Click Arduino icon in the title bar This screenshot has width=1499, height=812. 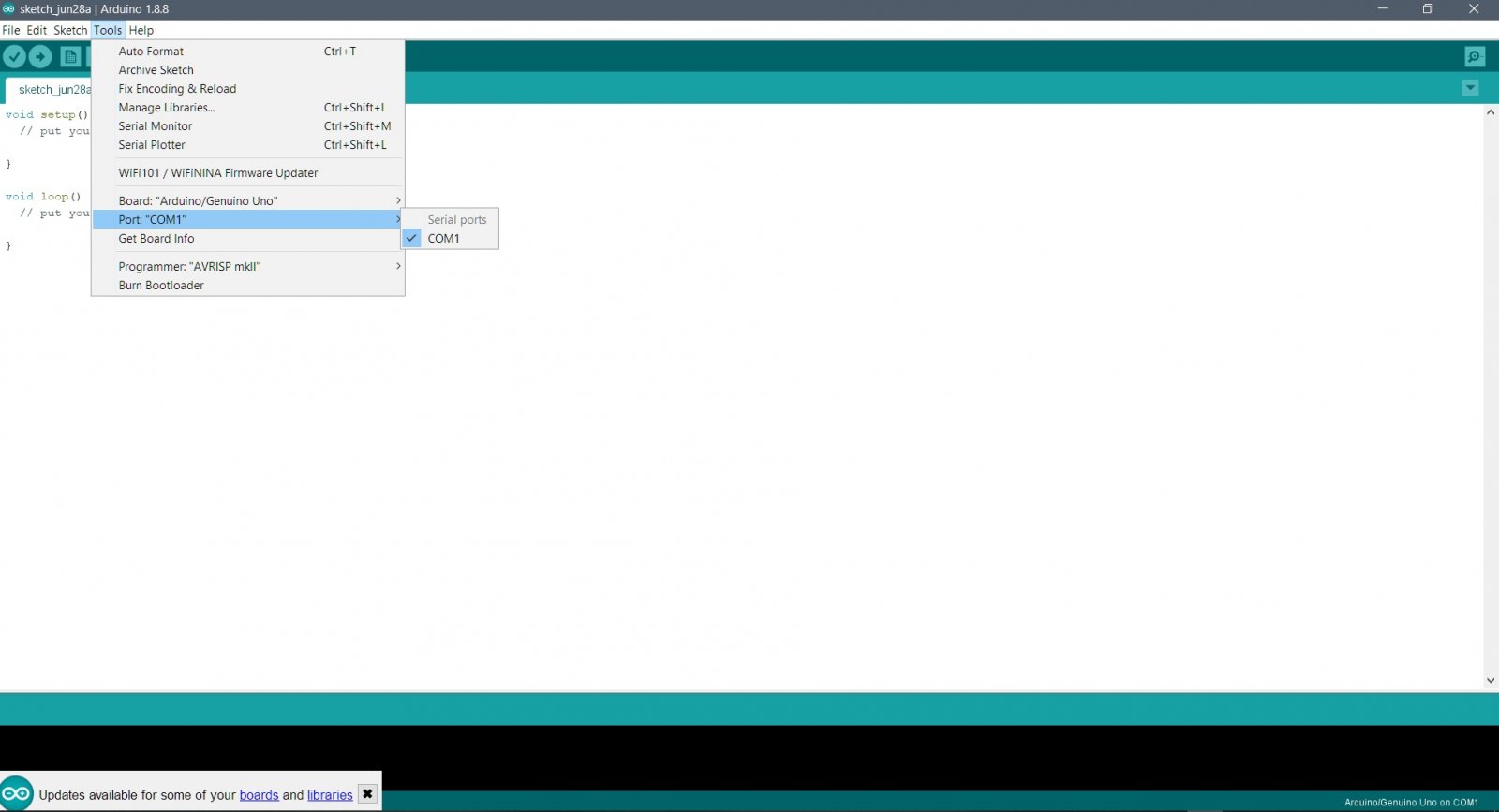click(x=8, y=9)
